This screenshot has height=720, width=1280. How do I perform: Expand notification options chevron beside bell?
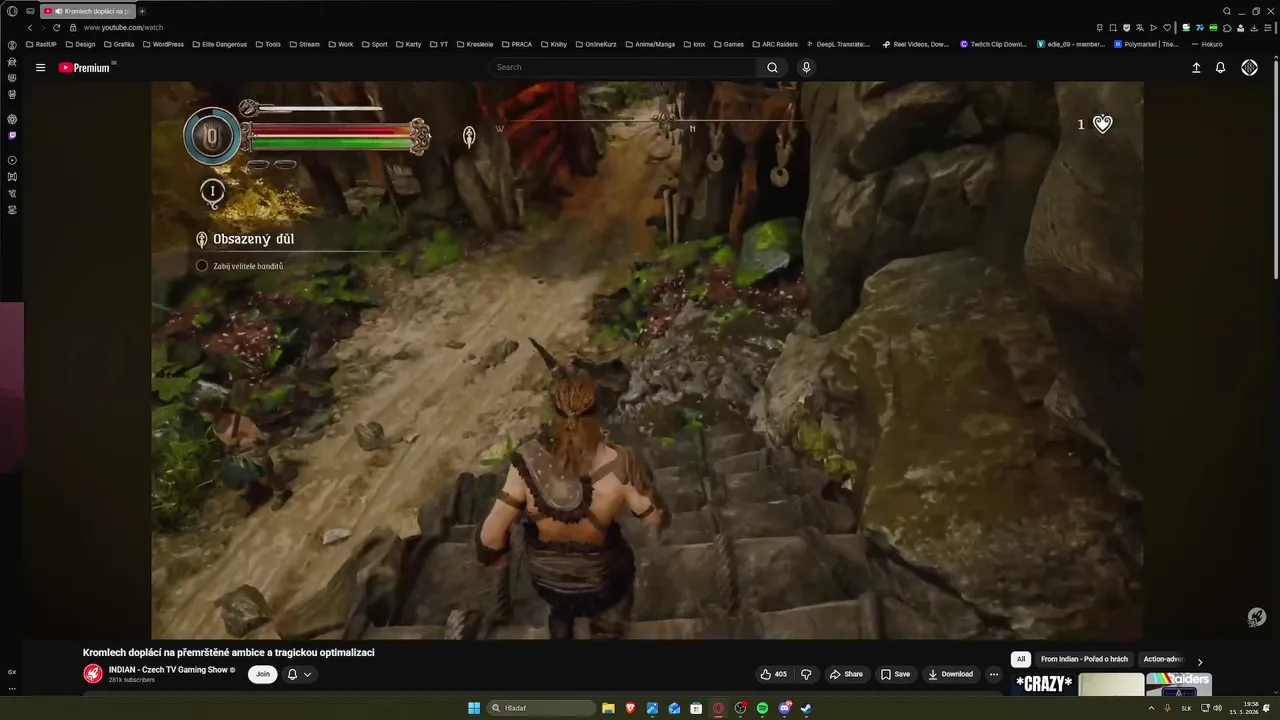[307, 674]
